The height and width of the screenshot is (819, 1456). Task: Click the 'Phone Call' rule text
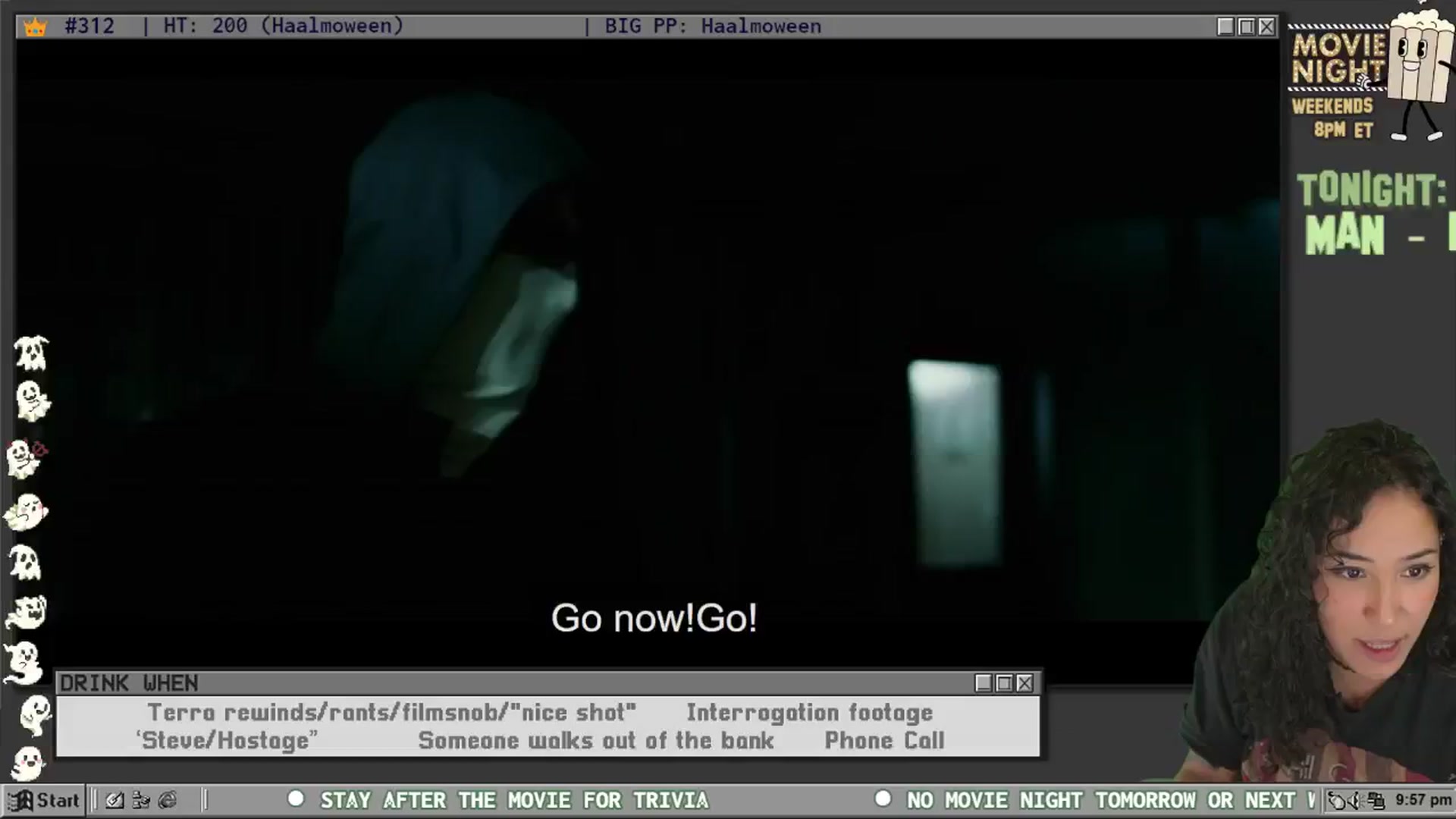pyautogui.click(x=884, y=741)
